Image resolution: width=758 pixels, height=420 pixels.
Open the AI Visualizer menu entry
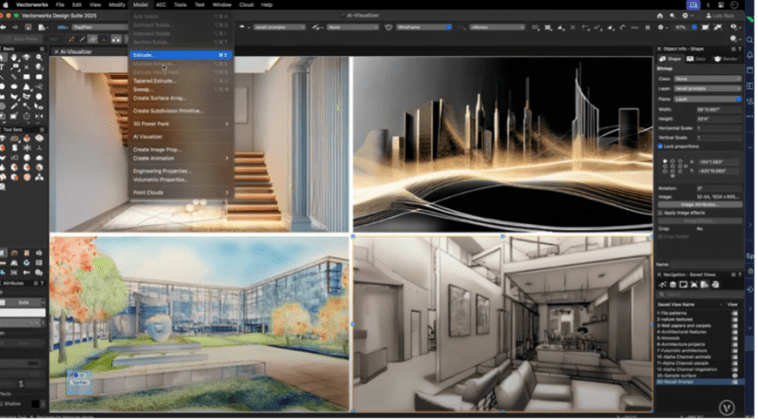click(x=148, y=136)
